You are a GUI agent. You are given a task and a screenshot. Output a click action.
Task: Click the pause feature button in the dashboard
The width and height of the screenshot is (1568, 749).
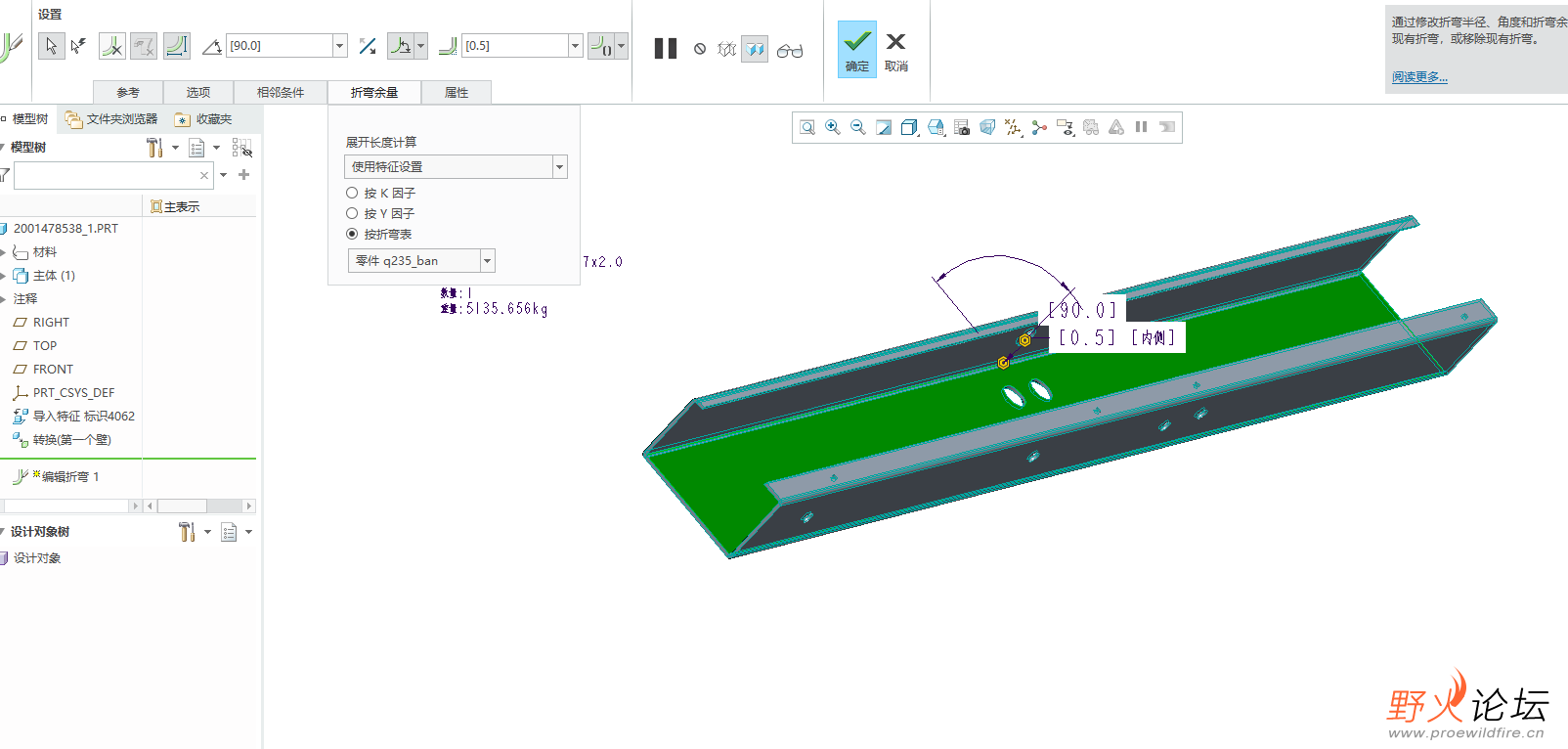(x=665, y=49)
